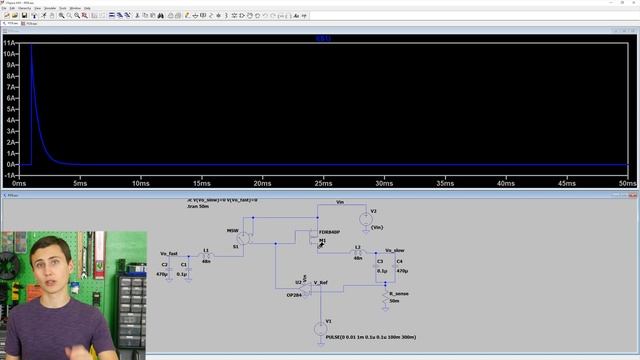
Task: Click the .tran 50m directive text
Action: click(198, 206)
